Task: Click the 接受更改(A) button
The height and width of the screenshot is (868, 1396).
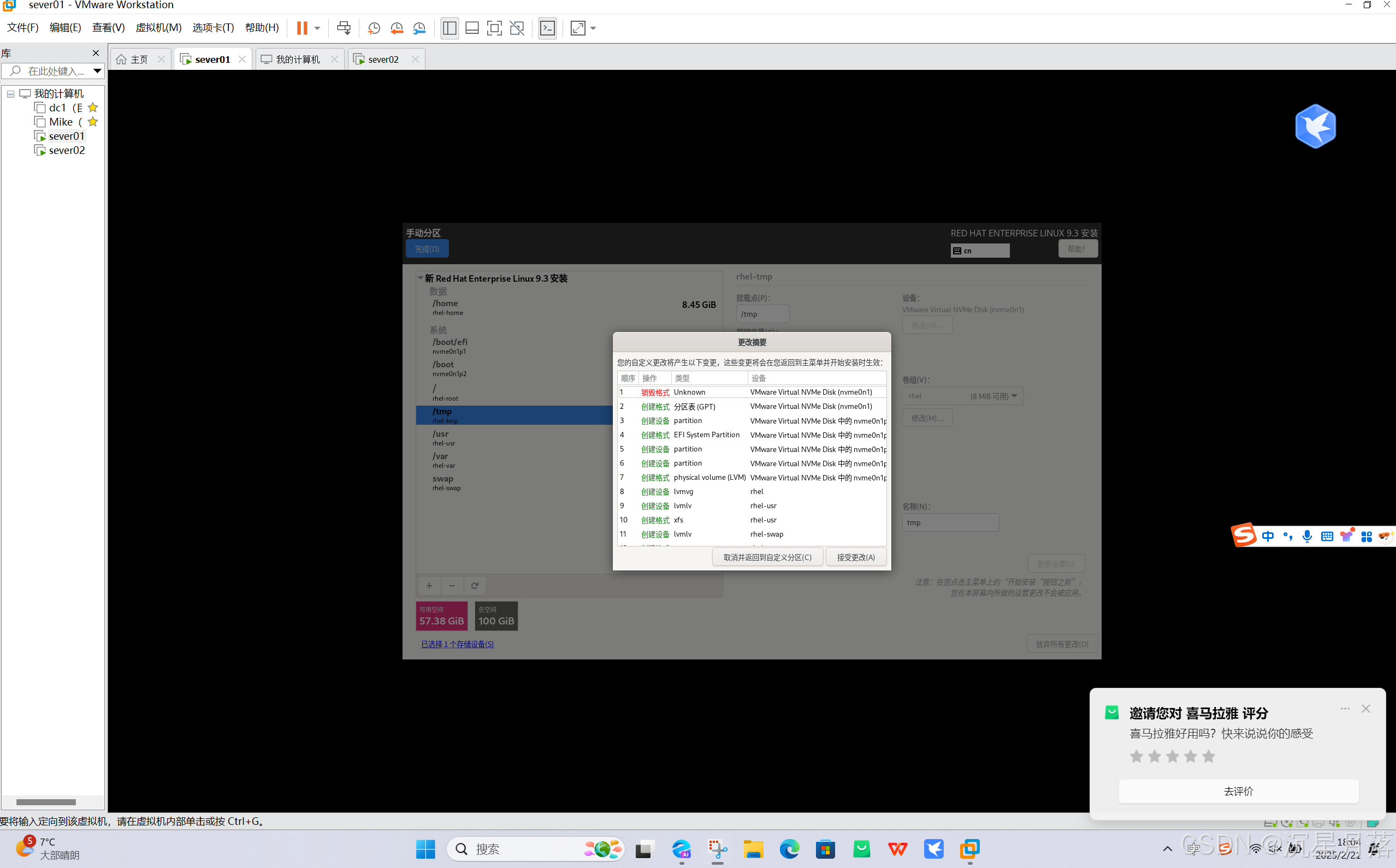Action: 856,557
